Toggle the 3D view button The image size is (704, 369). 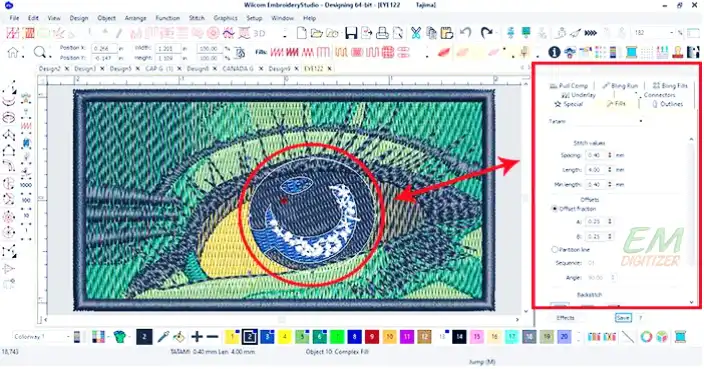pyautogui.click(x=260, y=34)
